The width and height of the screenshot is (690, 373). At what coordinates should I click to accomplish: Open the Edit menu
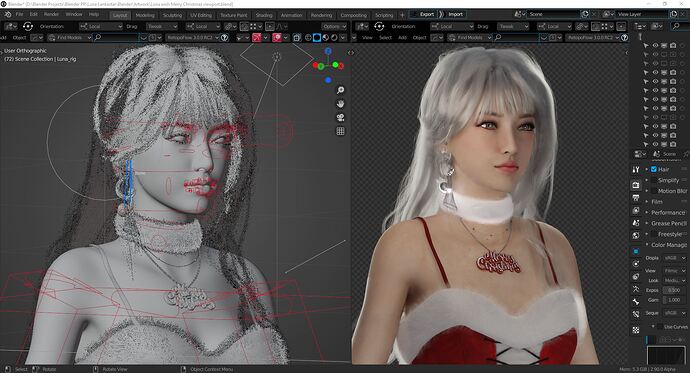pos(33,15)
